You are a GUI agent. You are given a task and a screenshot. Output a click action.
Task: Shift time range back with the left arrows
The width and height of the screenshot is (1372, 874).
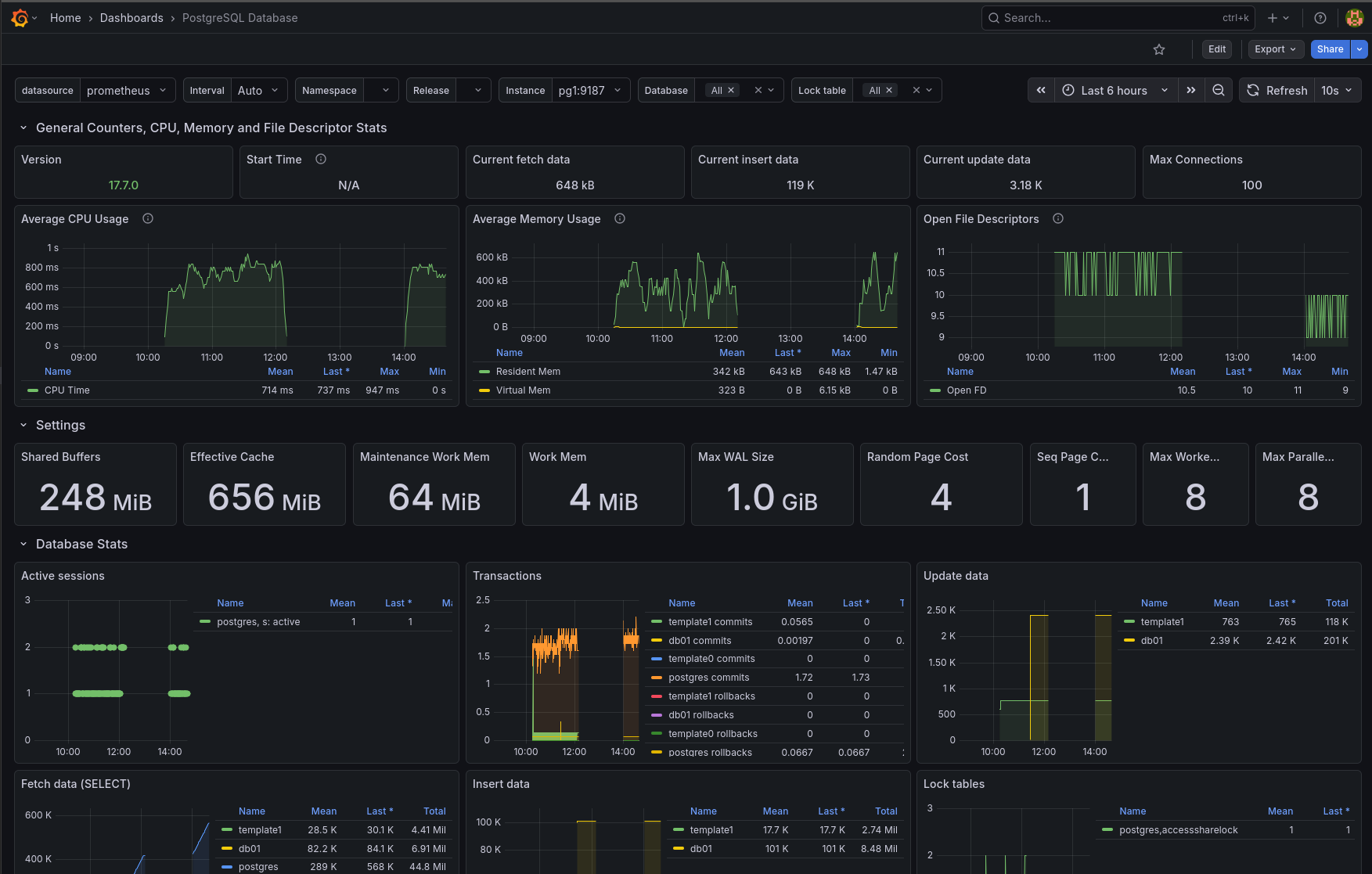1041,90
